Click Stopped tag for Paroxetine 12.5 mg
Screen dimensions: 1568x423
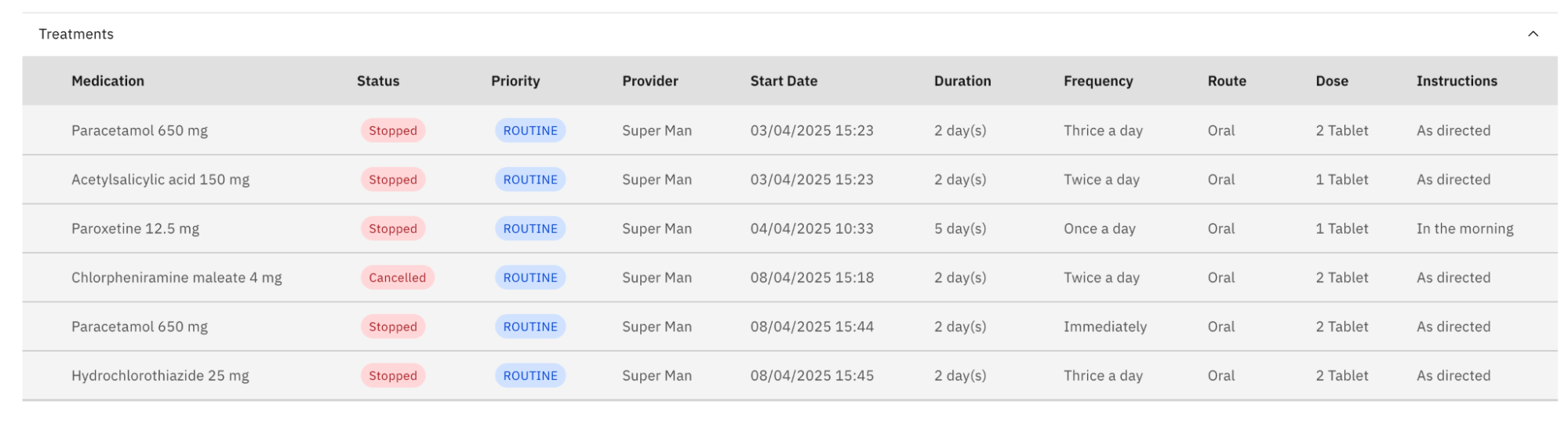tap(392, 229)
